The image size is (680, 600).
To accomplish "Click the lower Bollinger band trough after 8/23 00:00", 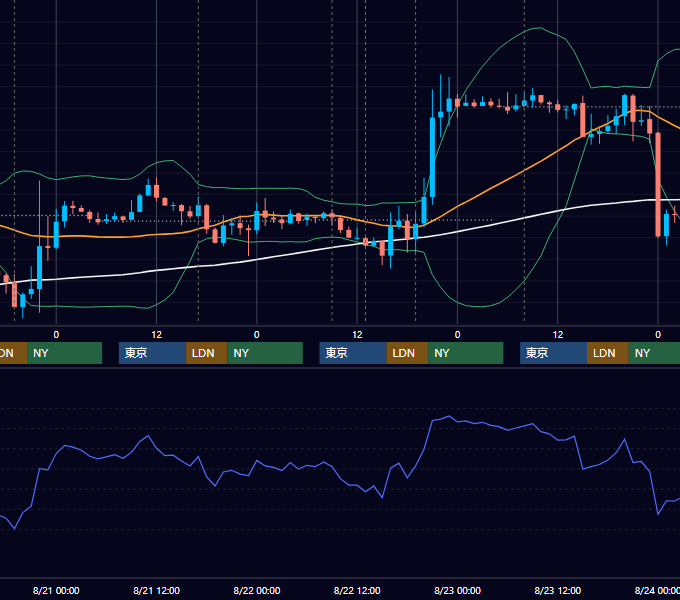I will pyautogui.click(x=478, y=306).
